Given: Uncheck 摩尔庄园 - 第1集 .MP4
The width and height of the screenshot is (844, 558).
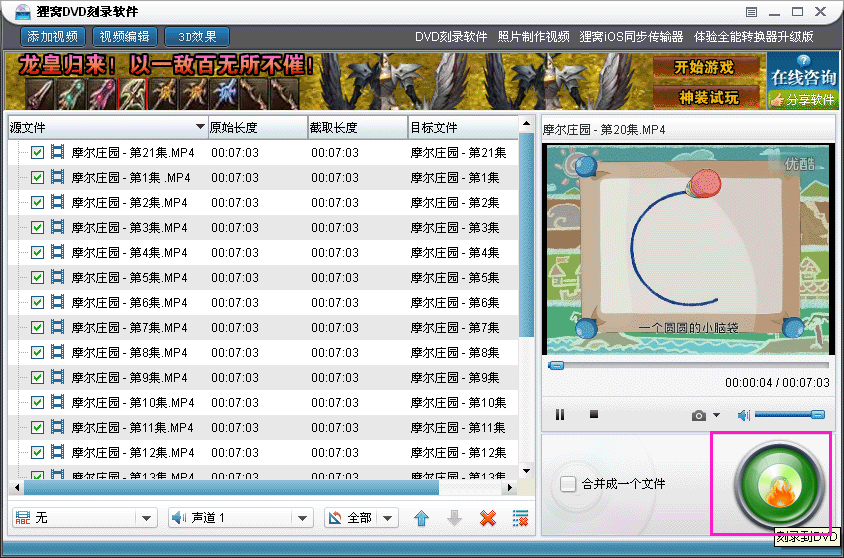Looking at the screenshot, I should 37,178.
